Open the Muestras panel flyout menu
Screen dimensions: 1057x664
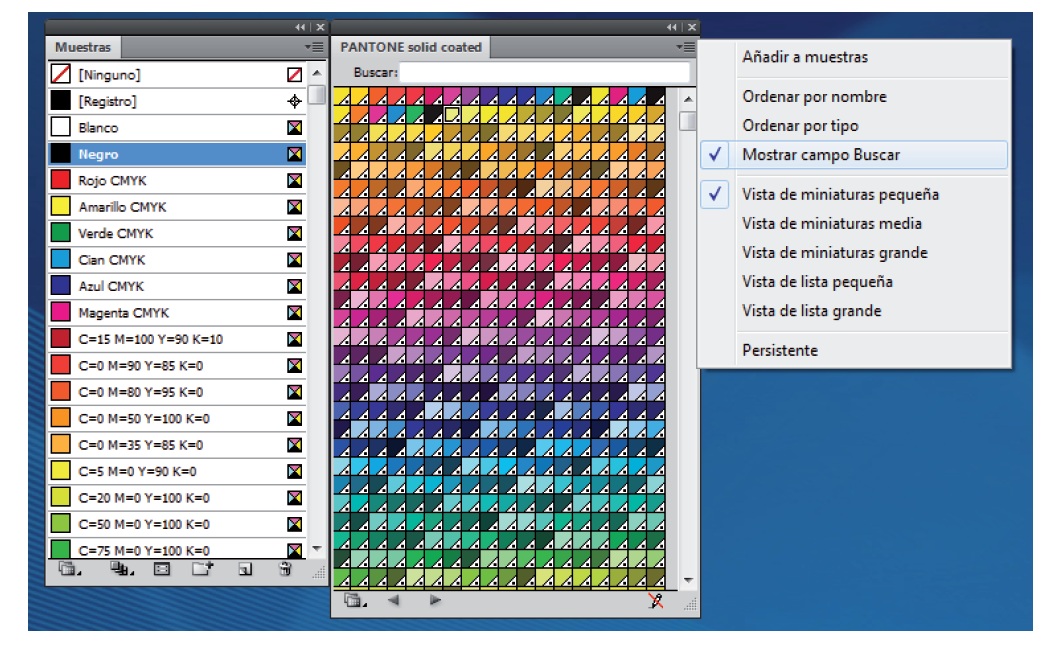pyautogui.click(x=314, y=47)
